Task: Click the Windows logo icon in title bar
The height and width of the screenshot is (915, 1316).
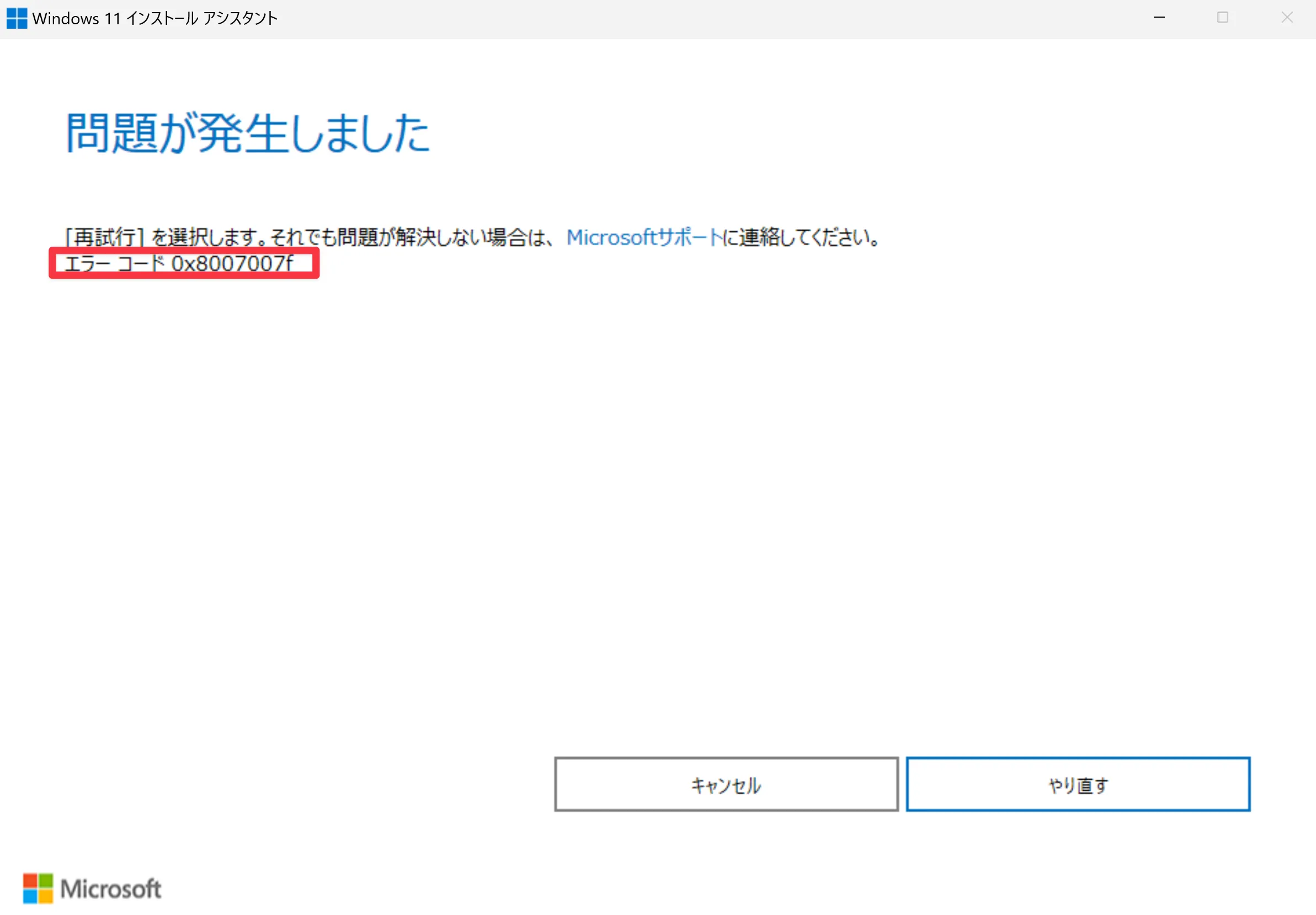Action: click(17, 18)
